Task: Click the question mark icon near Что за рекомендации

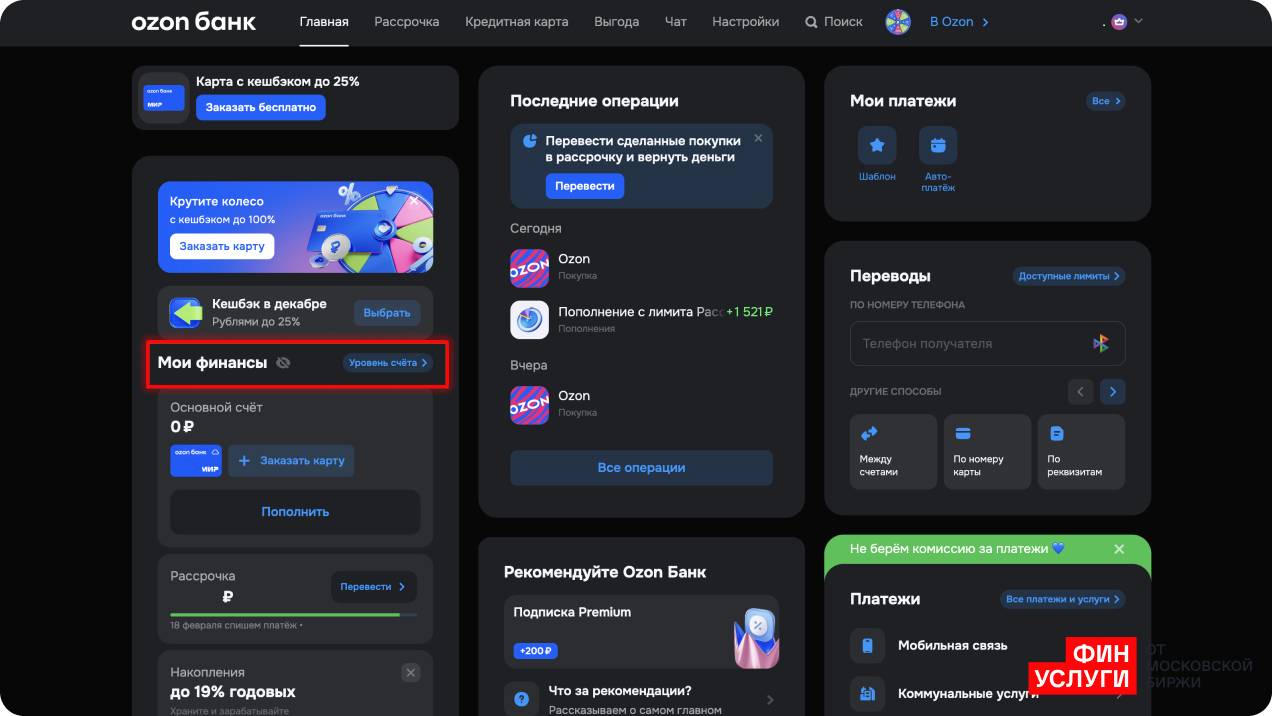Action: (521, 700)
